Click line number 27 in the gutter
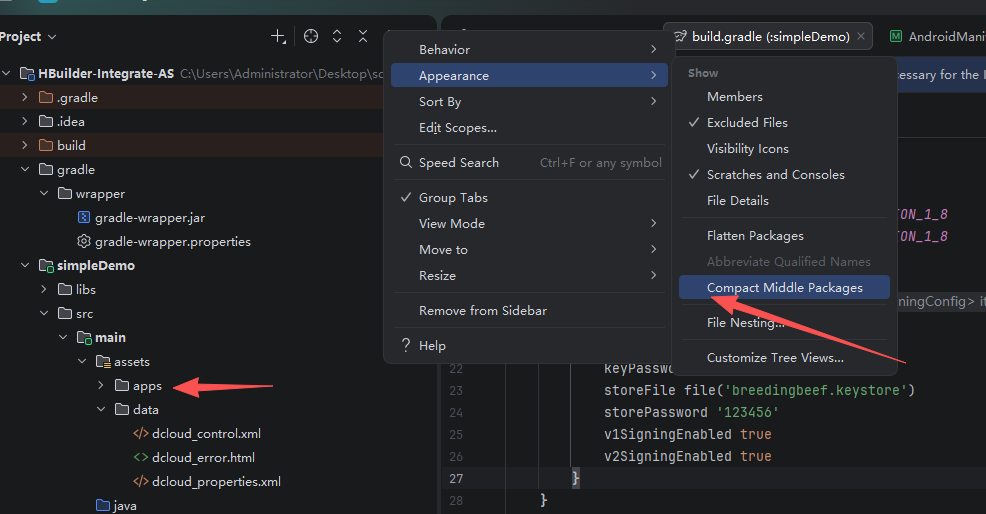The width and height of the screenshot is (986, 514). [456, 479]
